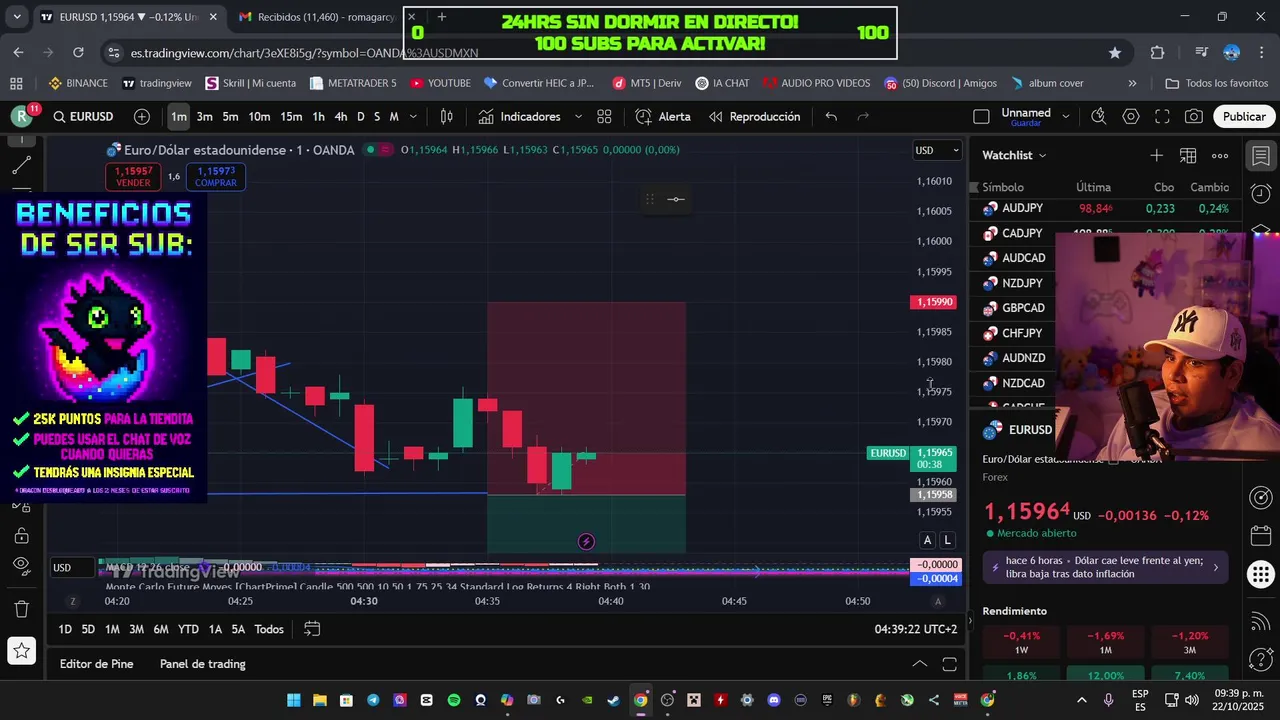Select the M monthly timeframe
This screenshot has width=1280, height=720.
[394, 117]
